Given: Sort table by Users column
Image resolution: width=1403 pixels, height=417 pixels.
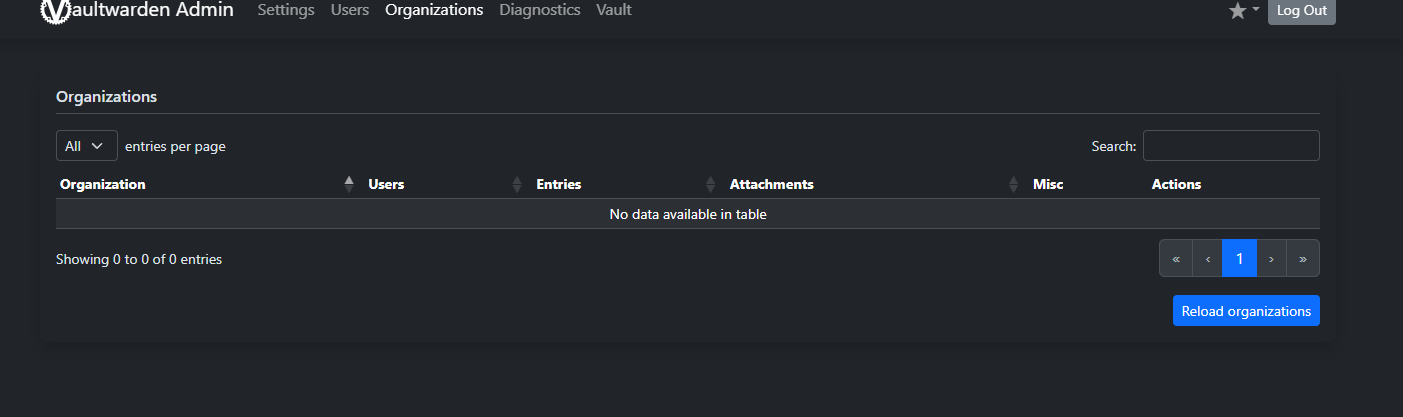Looking at the screenshot, I should pos(386,184).
